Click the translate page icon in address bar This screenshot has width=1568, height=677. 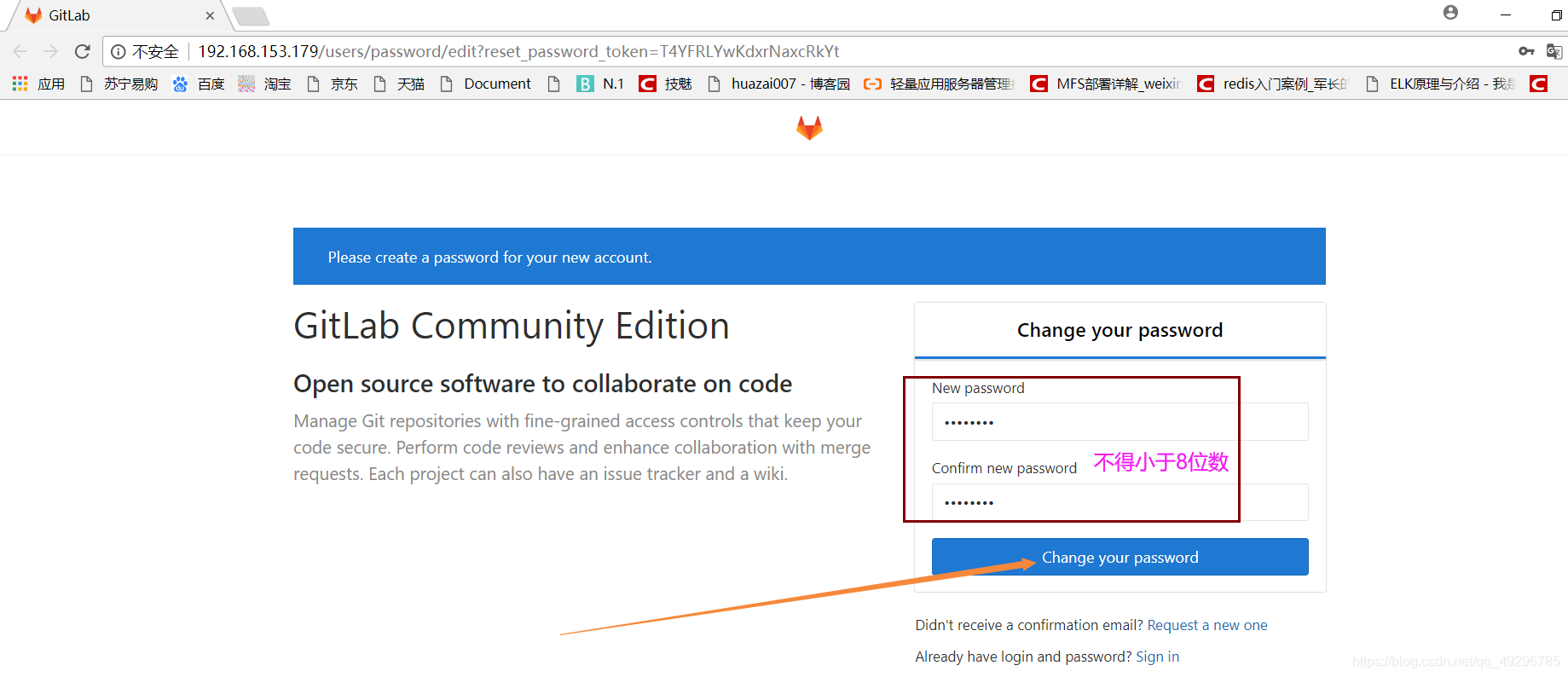click(x=1554, y=51)
